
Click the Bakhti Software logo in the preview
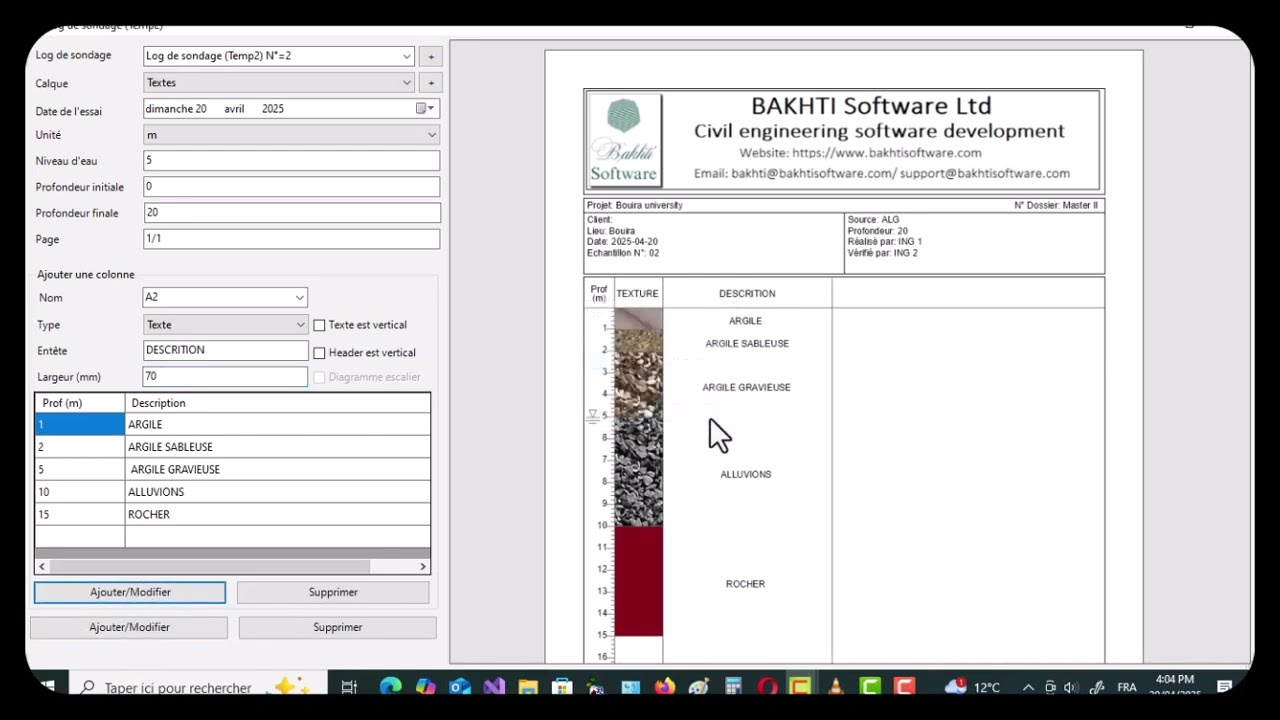pyautogui.click(x=624, y=140)
